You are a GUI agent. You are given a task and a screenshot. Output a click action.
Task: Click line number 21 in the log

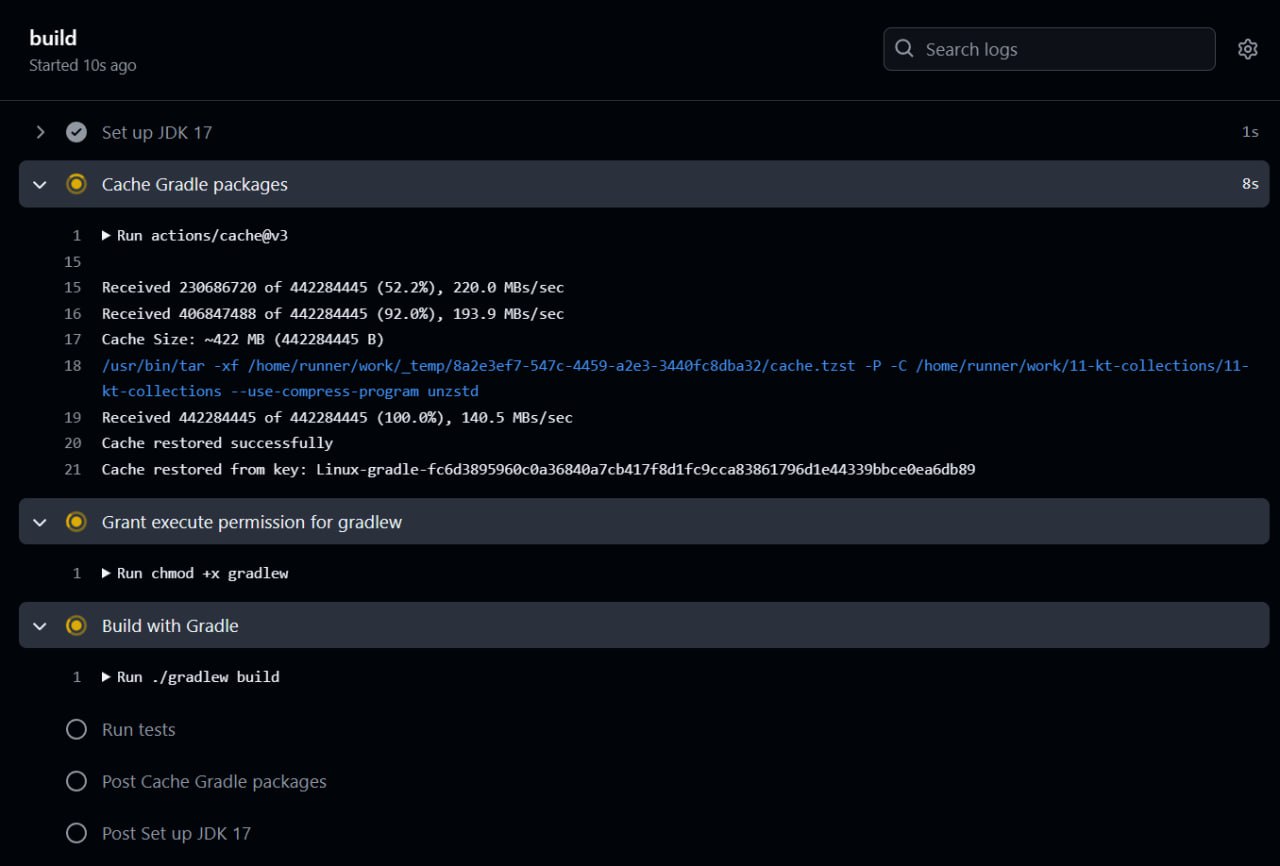[x=72, y=469]
